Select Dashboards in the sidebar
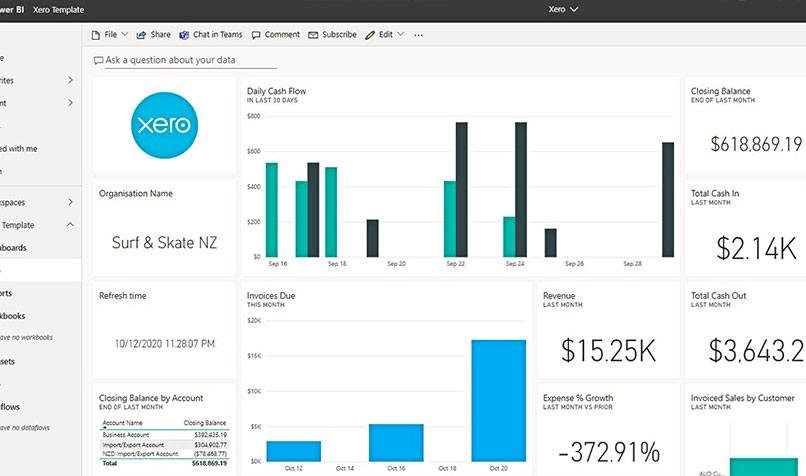The width and height of the screenshot is (806, 476). [13, 248]
